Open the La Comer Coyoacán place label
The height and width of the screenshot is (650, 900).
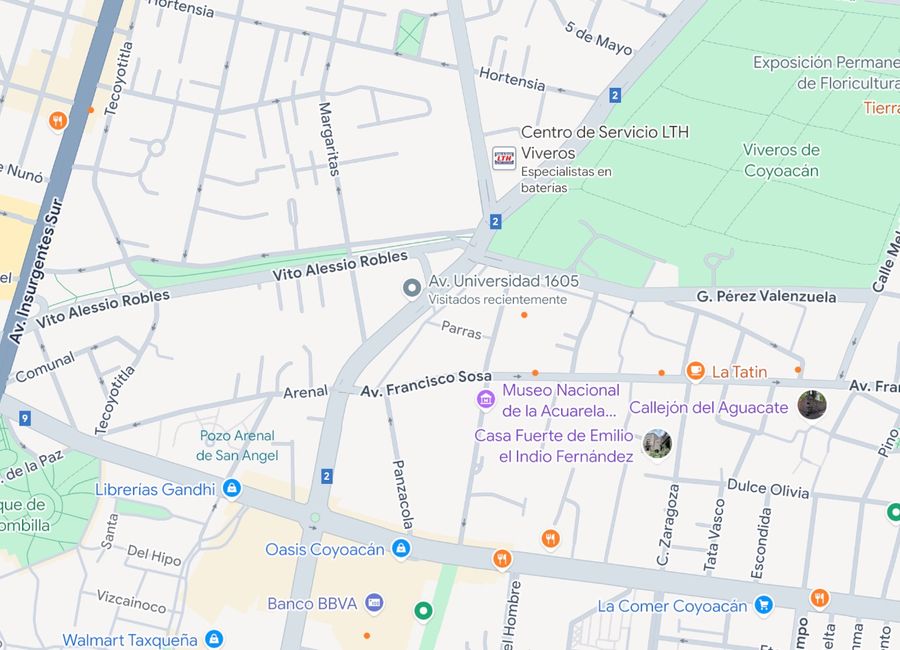point(672,606)
